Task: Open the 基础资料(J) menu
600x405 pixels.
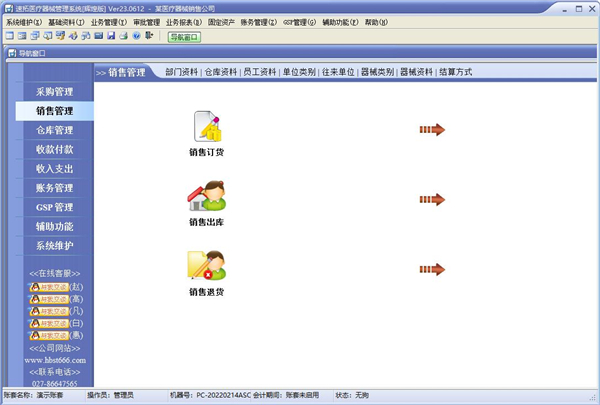Action: tap(66, 23)
